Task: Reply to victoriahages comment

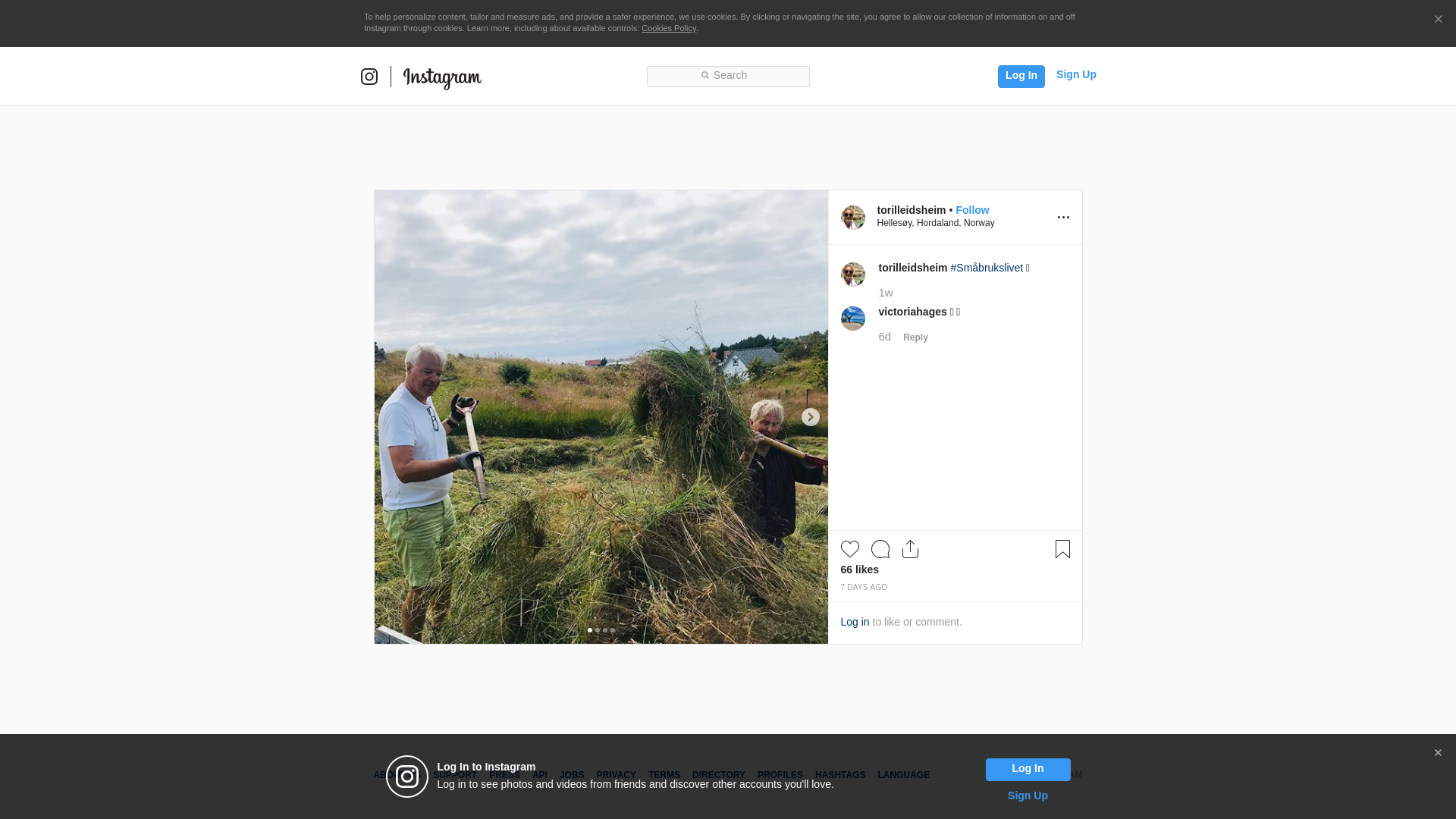Action: point(915,337)
